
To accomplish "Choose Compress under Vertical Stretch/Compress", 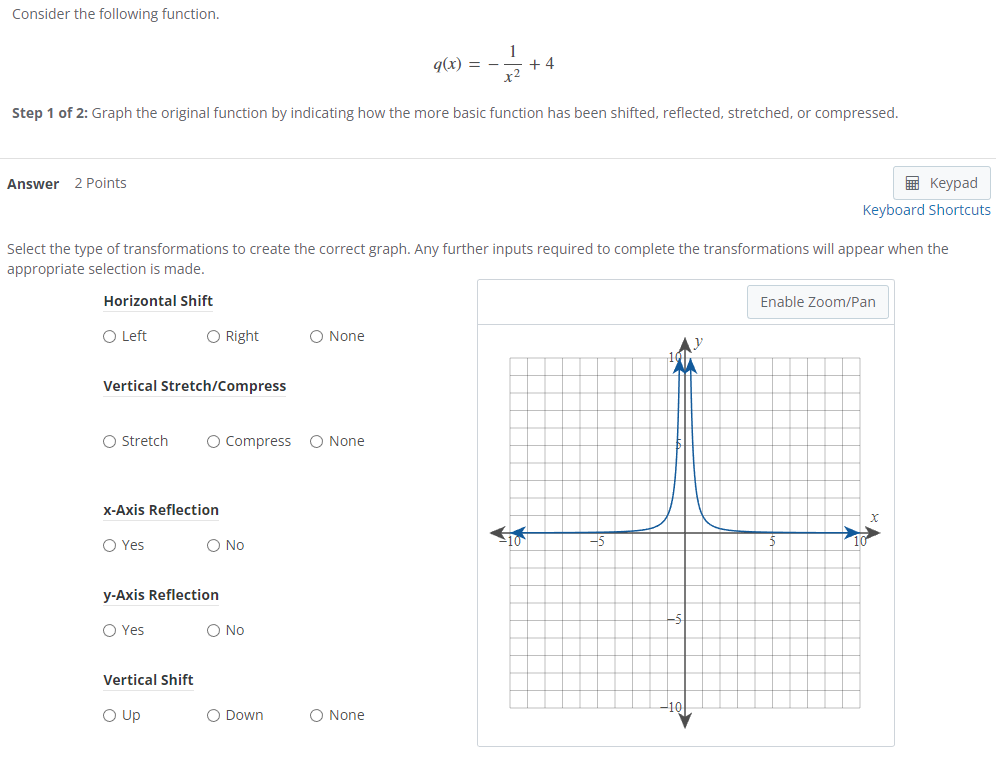I will click(x=212, y=441).
